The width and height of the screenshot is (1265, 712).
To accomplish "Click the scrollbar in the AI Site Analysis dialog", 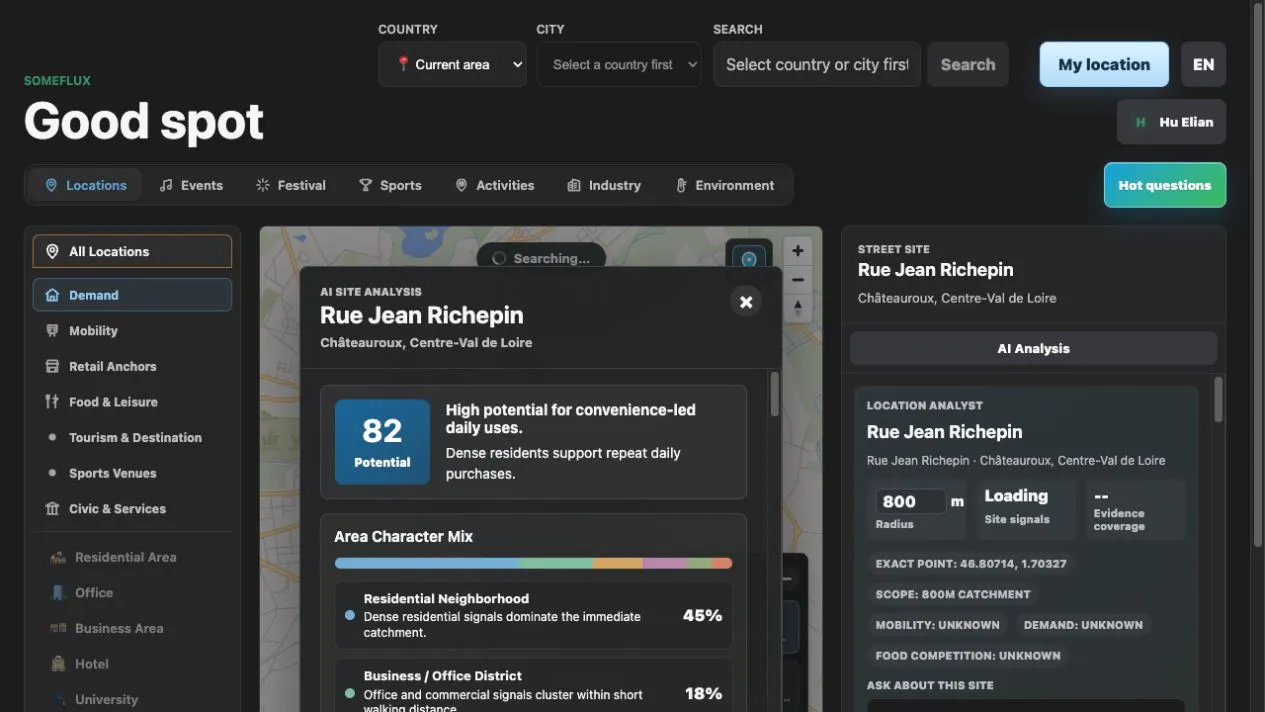I will 774,394.
